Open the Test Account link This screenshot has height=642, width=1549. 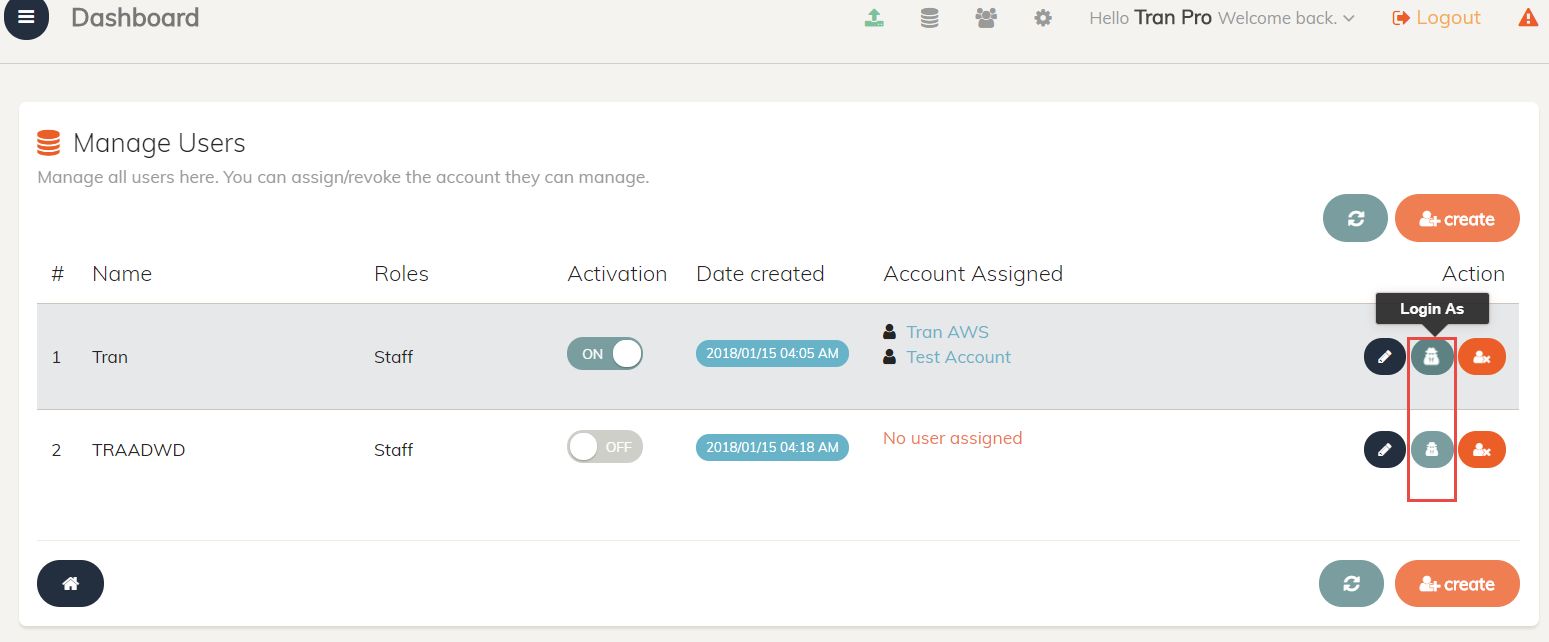958,357
